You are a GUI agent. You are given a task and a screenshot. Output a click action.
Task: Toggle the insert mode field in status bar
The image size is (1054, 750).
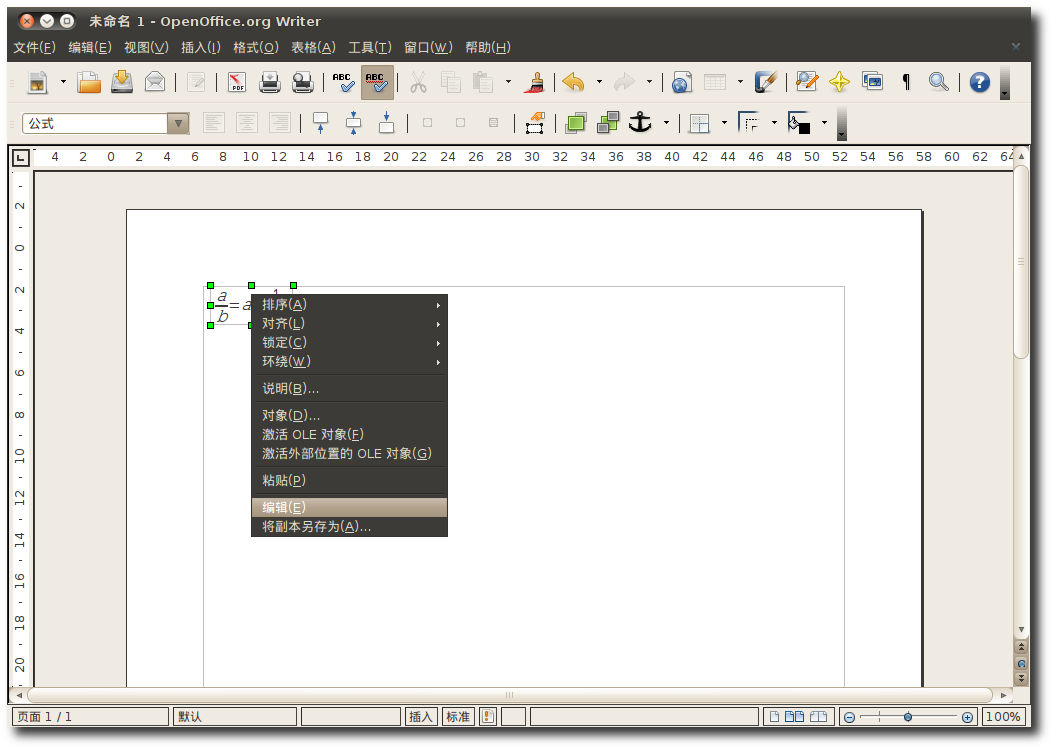[421, 717]
